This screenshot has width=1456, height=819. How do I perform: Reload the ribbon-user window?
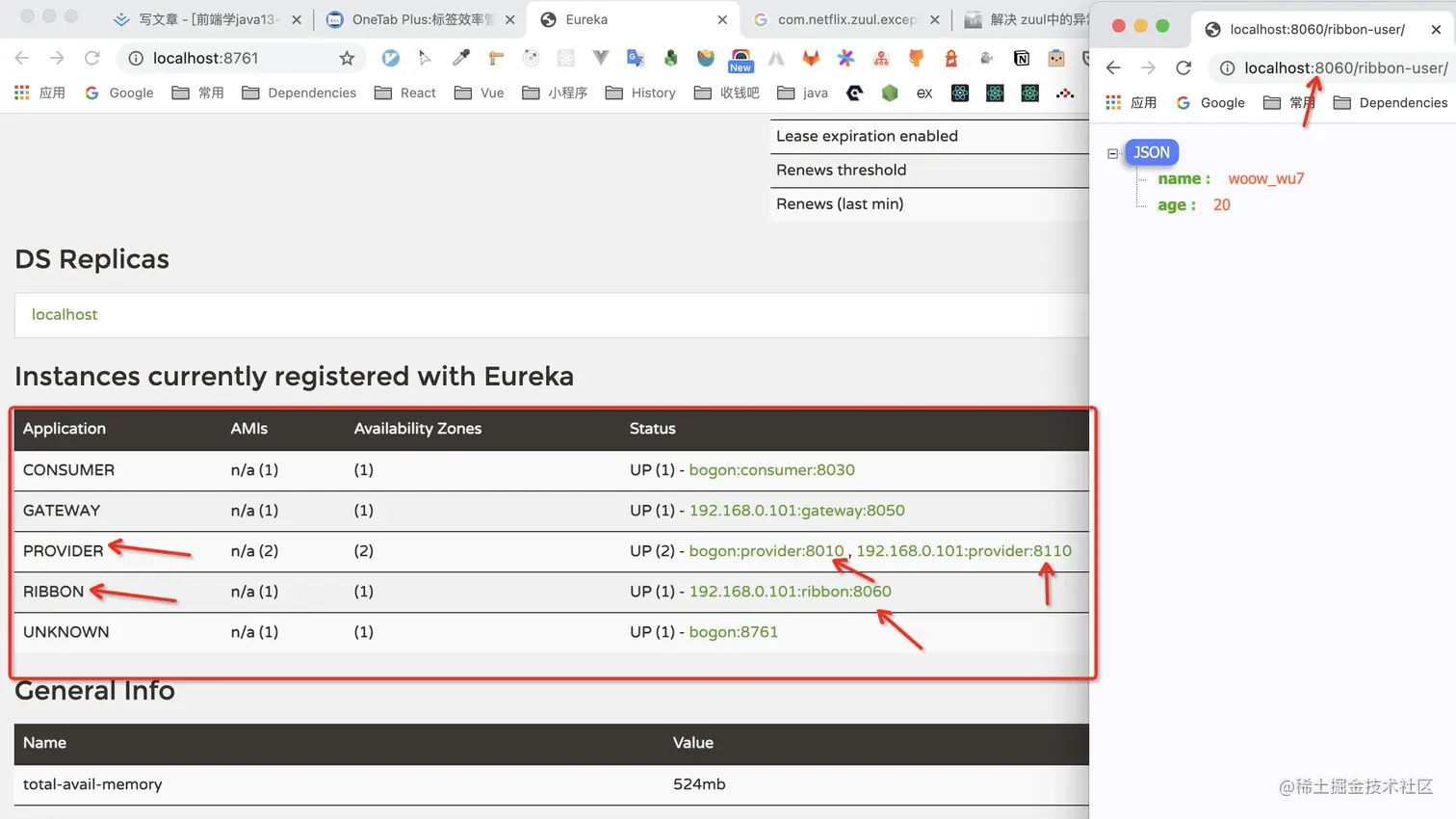1183,67
